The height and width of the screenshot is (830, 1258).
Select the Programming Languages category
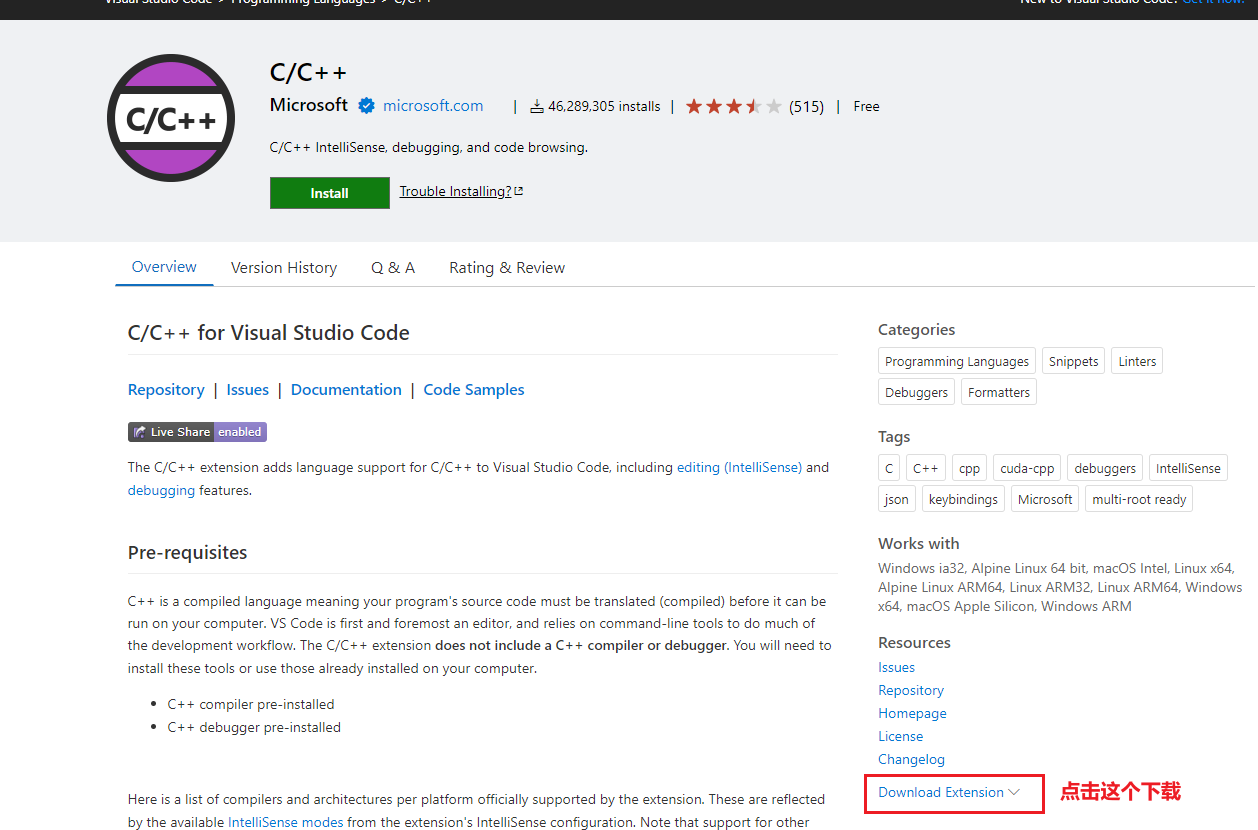[x=957, y=361]
